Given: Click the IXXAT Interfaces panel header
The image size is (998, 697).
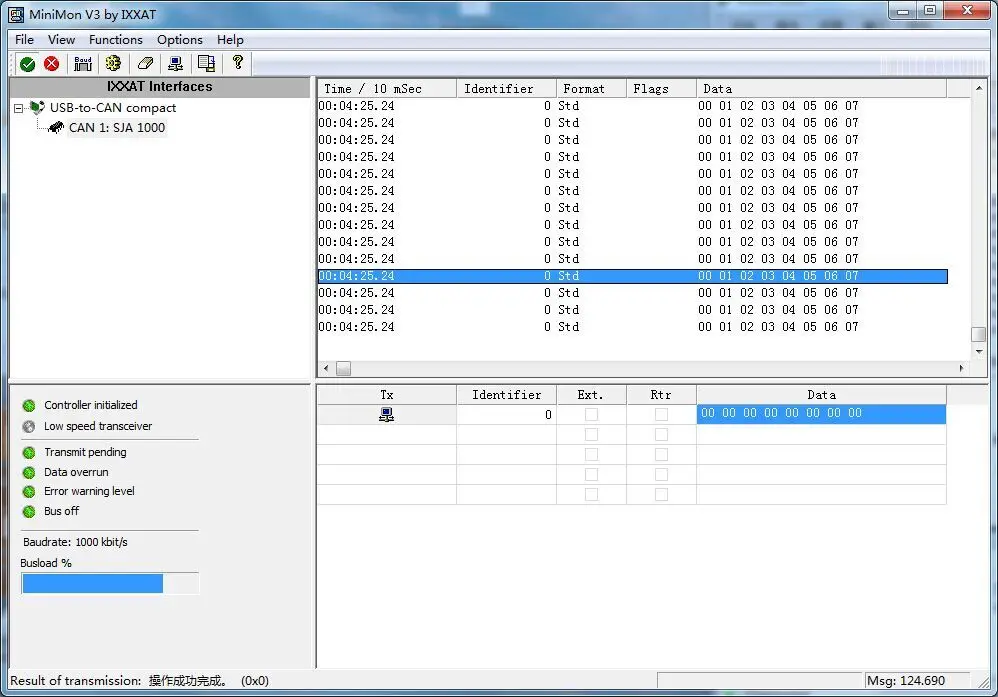Looking at the screenshot, I should [x=160, y=87].
